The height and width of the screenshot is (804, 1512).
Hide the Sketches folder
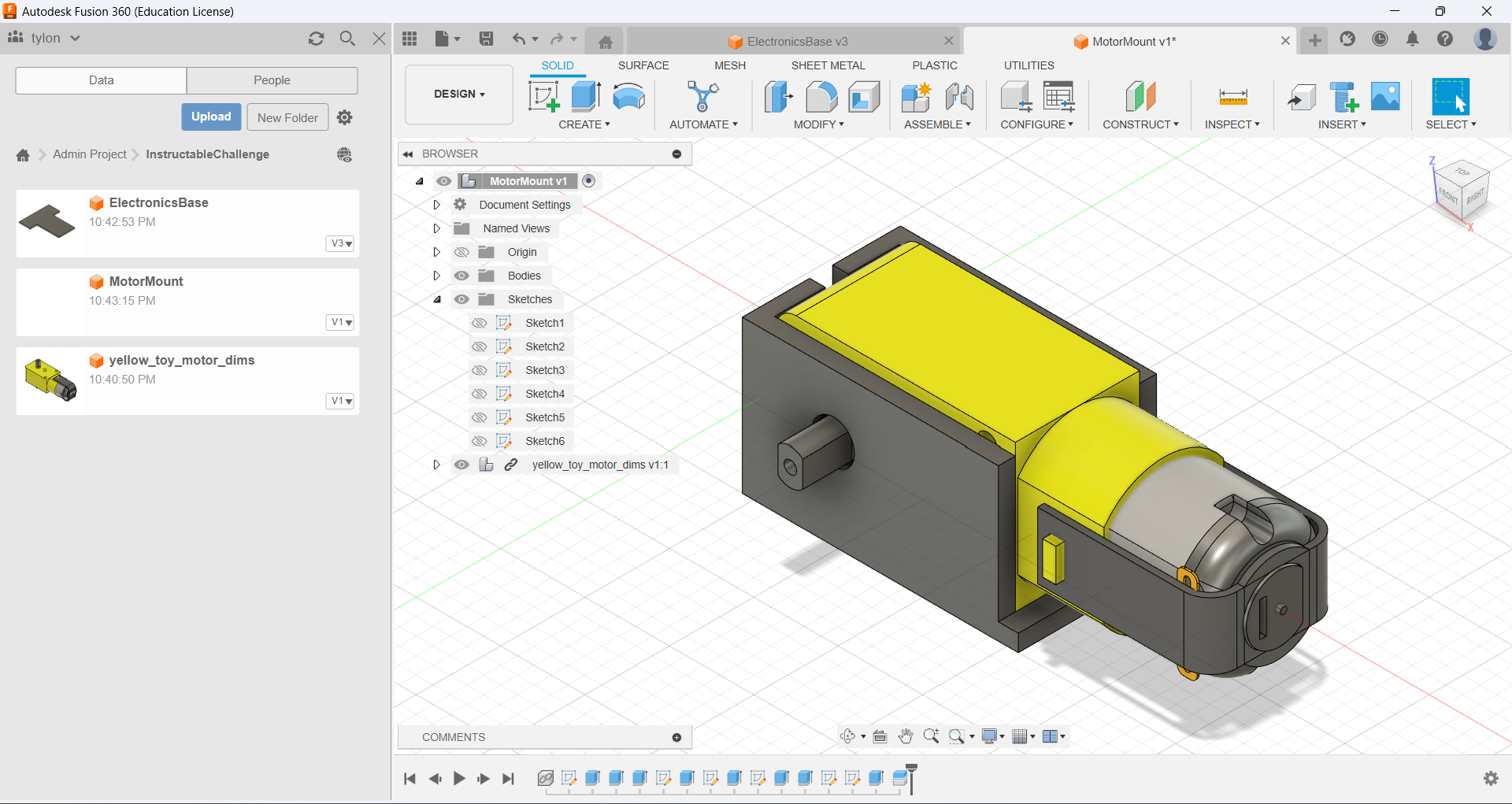pyautogui.click(x=461, y=299)
